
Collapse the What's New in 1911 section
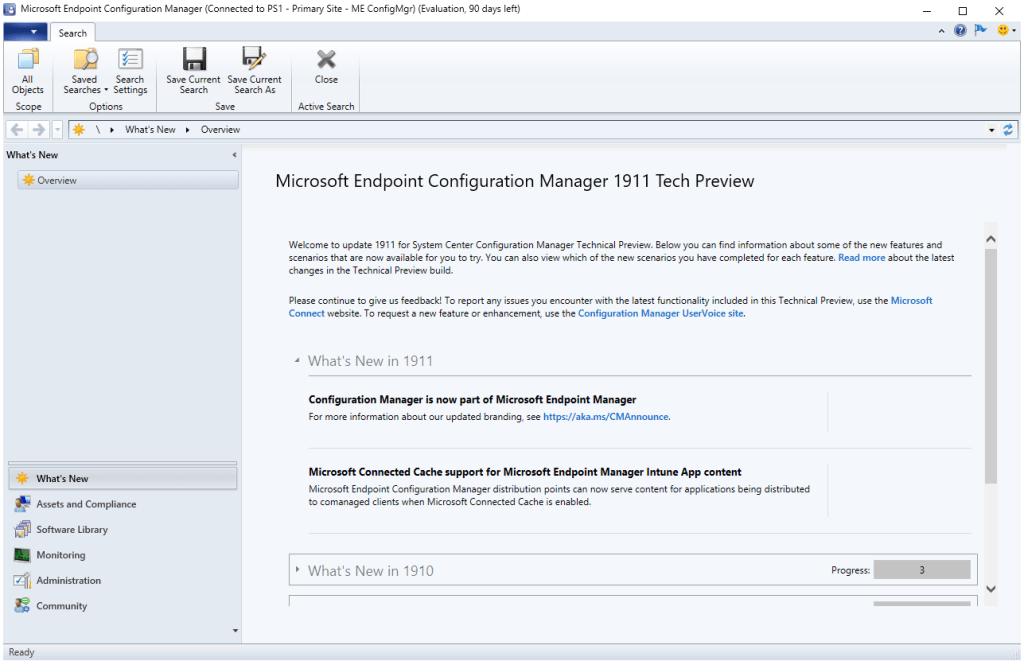click(297, 361)
